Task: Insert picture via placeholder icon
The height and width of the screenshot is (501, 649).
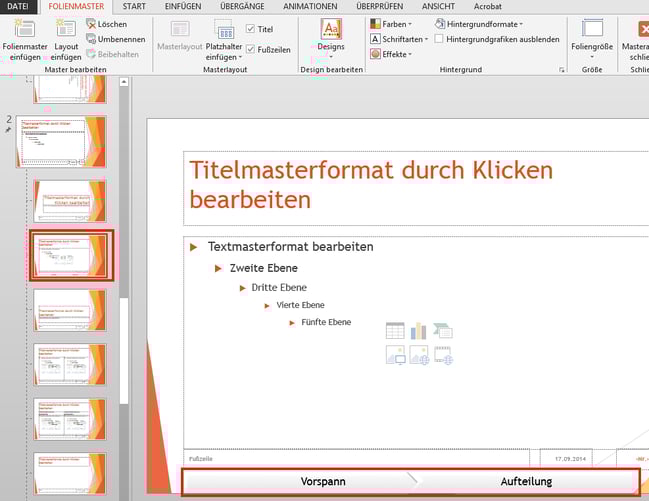Action: tap(395, 355)
